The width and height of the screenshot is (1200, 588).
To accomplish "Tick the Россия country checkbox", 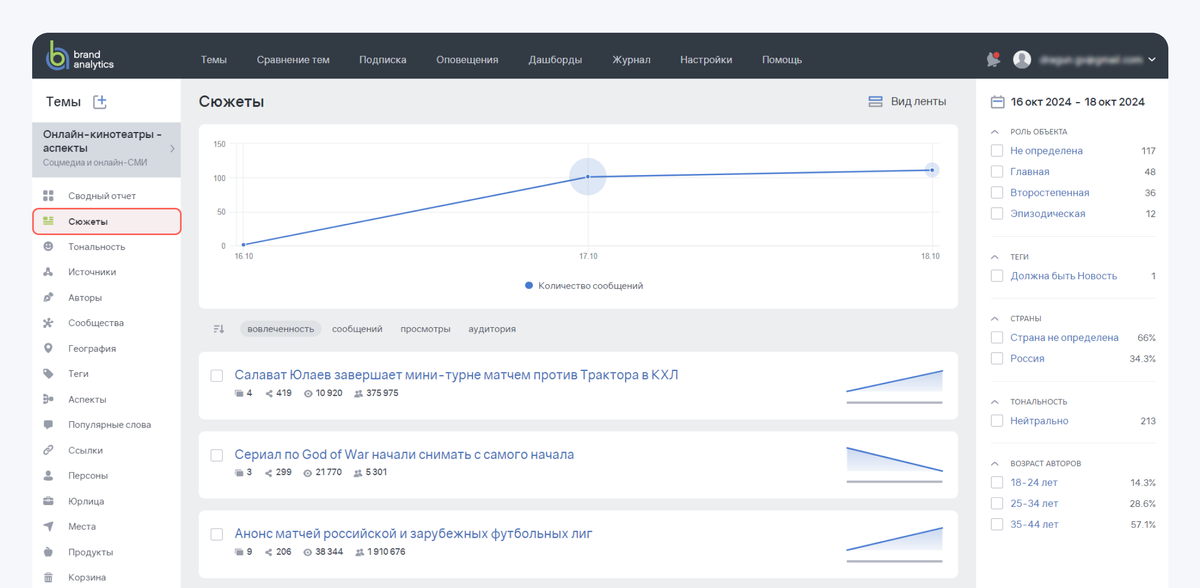I will click(997, 358).
